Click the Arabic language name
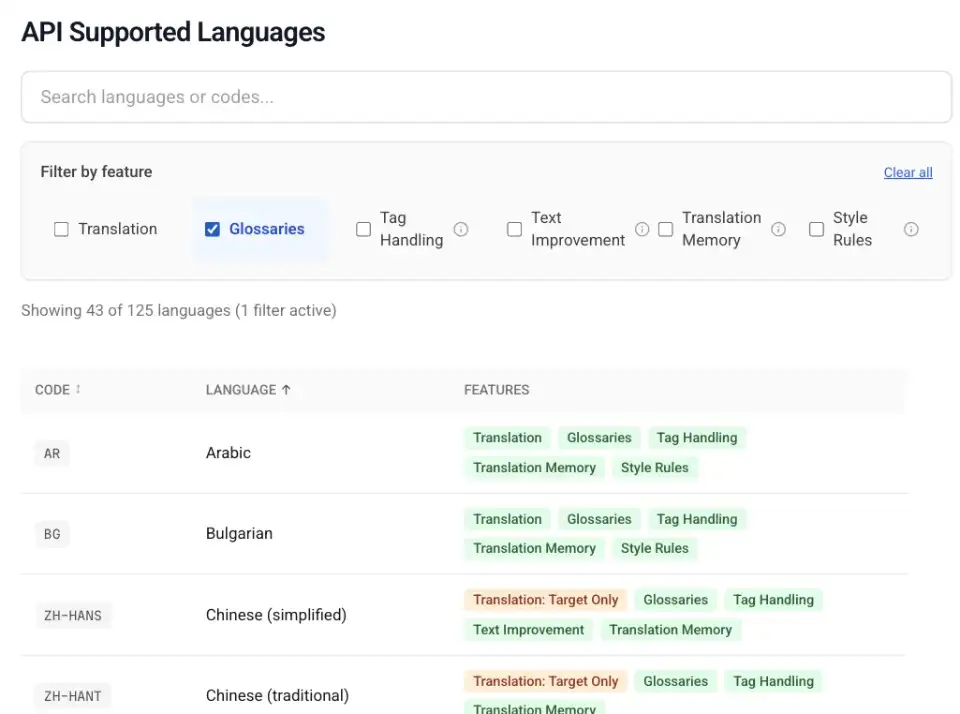 pos(228,453)
